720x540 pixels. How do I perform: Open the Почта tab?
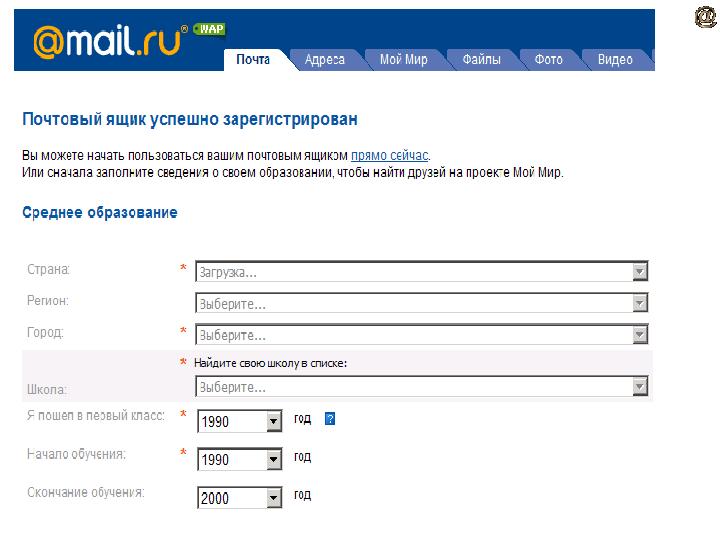253,60
